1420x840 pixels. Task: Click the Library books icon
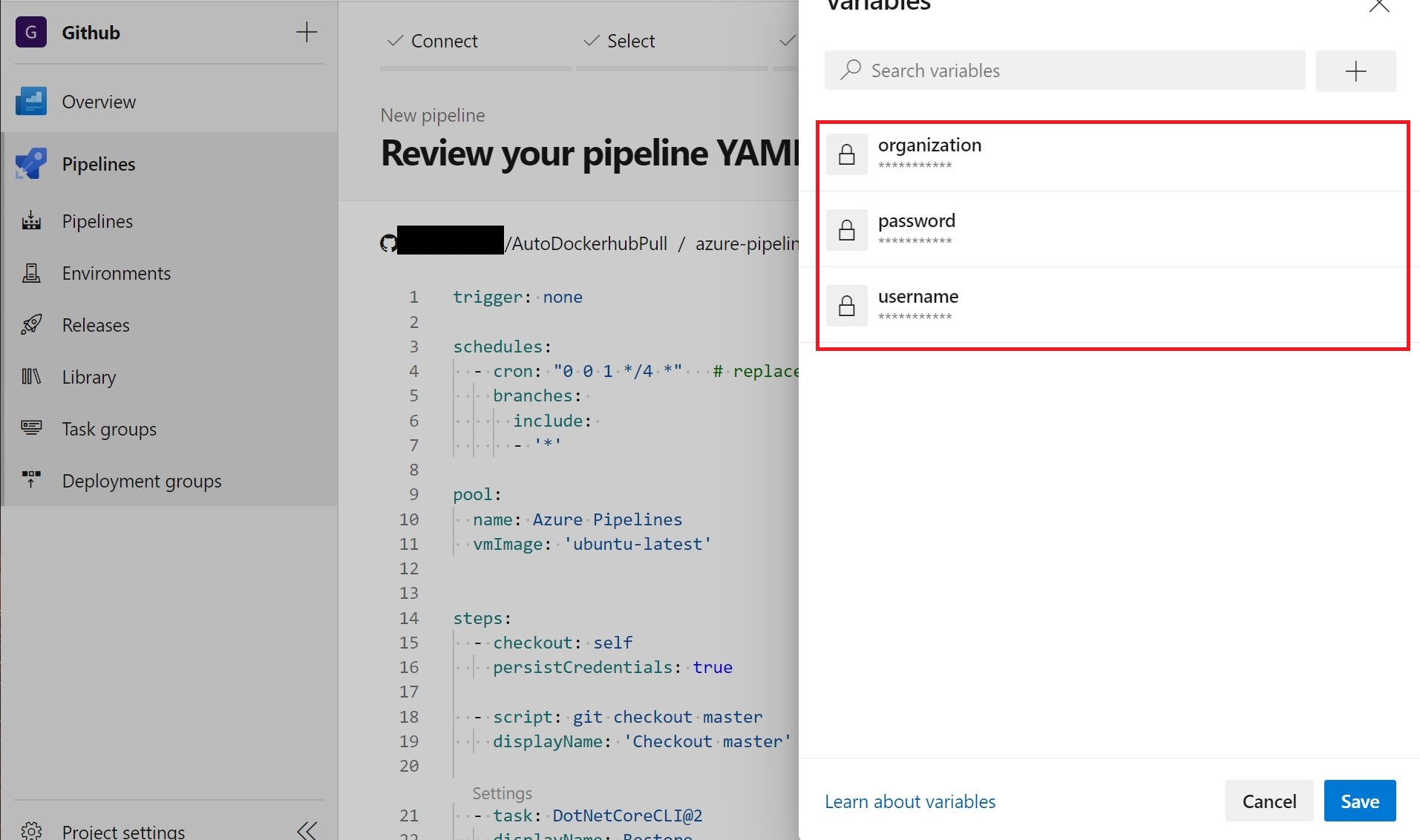(31, 376)
